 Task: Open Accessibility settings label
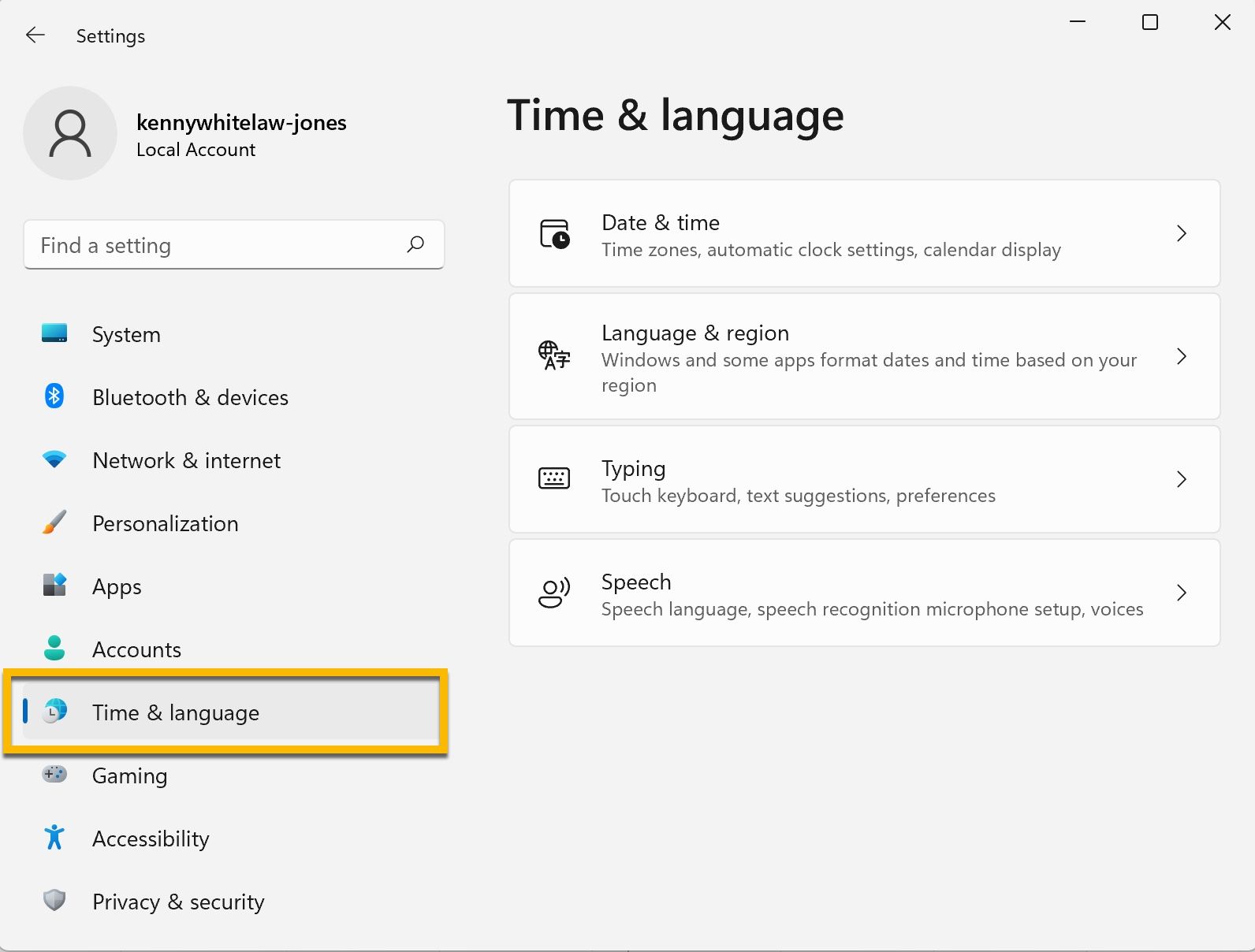pyautogui.click(x=151, y=839)
